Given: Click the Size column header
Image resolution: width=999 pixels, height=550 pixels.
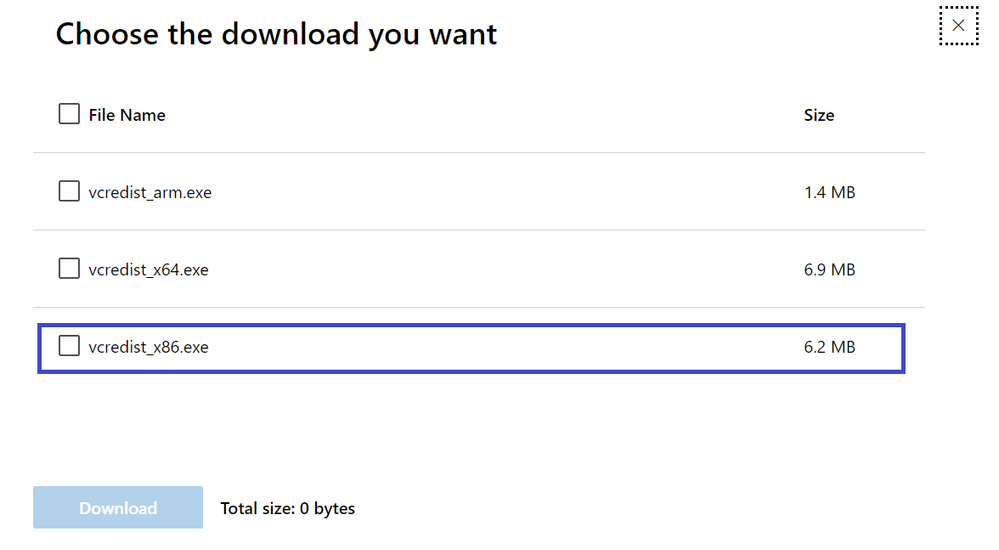Looking at the screenshot, I should (x=818, y=115).
